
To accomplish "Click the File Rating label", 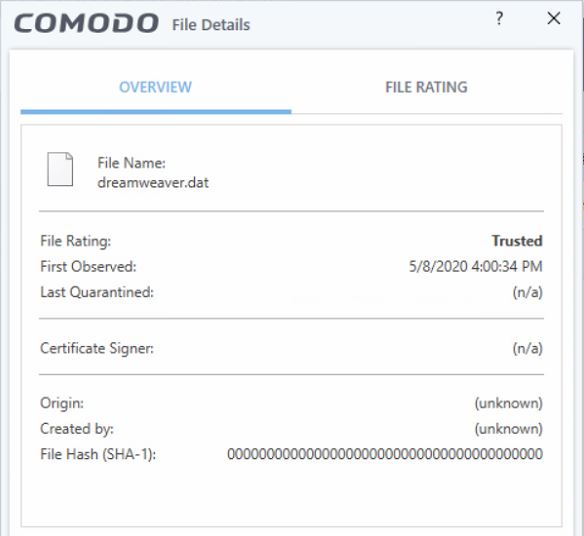I will (x=76, y=241).
